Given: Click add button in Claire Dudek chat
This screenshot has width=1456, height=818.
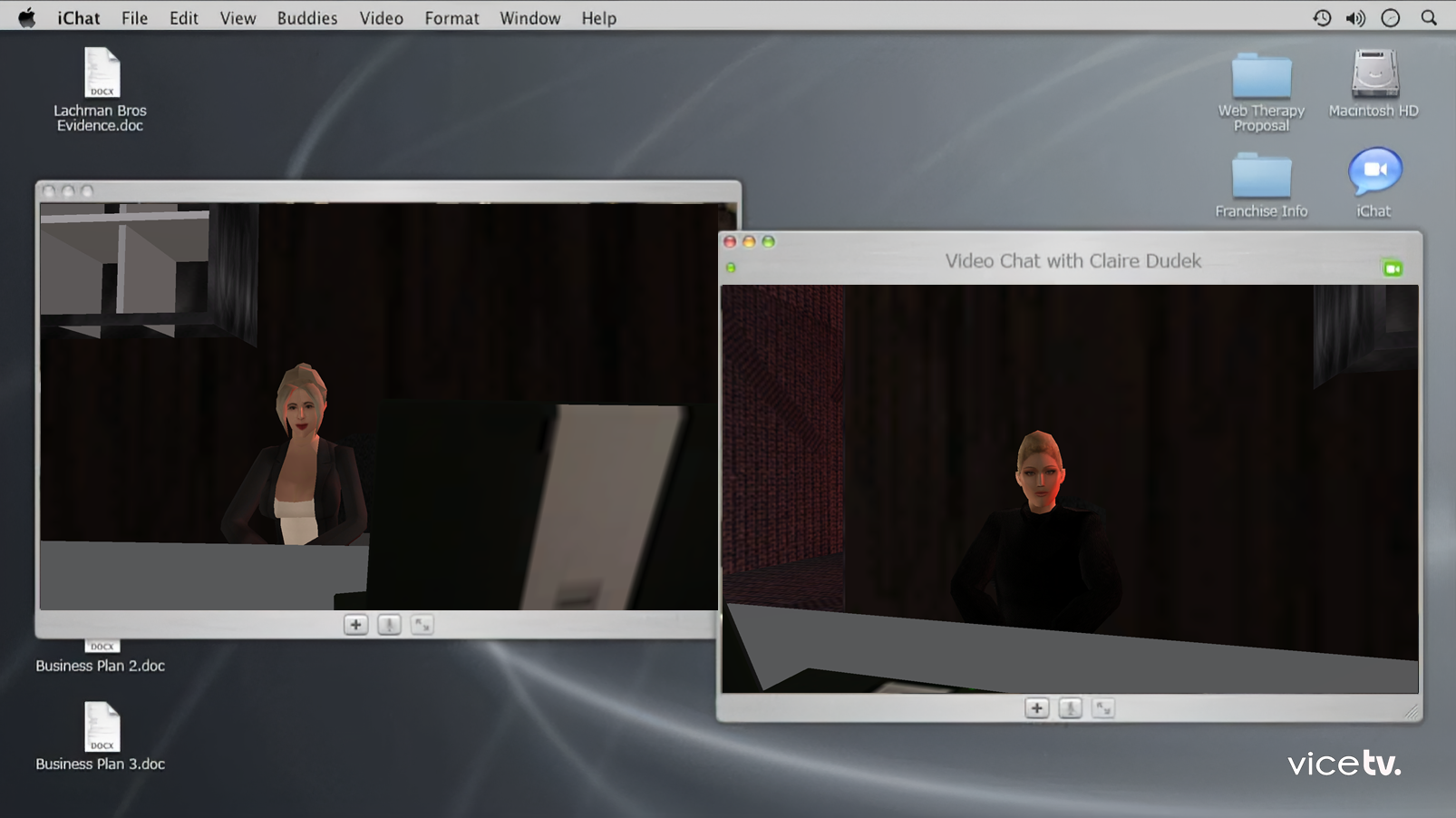Looking at the screenshot, I should tap(1037, 708).
